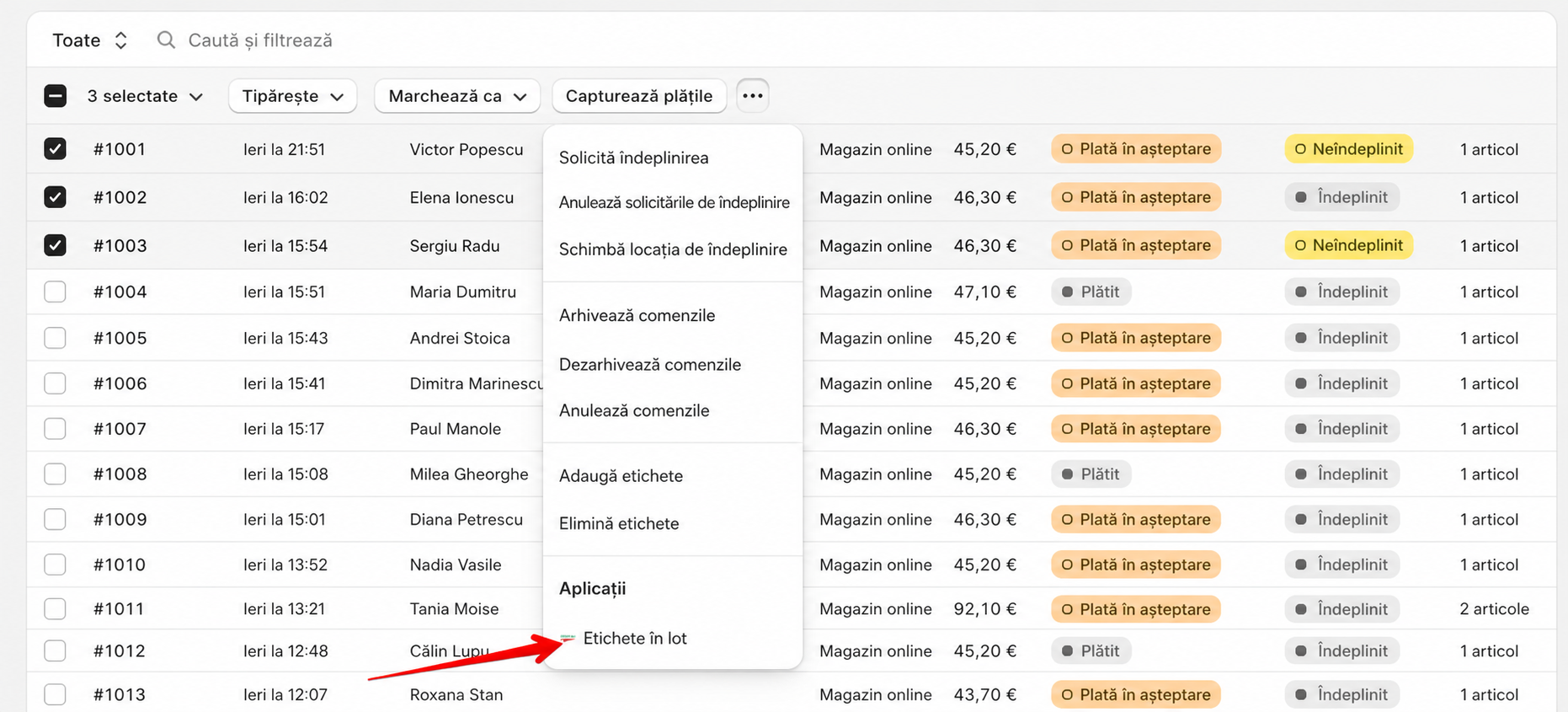1568x712 pixels.
Task: Open the three-dots more actions button
Action: pyautogui.click(x=753, y=96)
